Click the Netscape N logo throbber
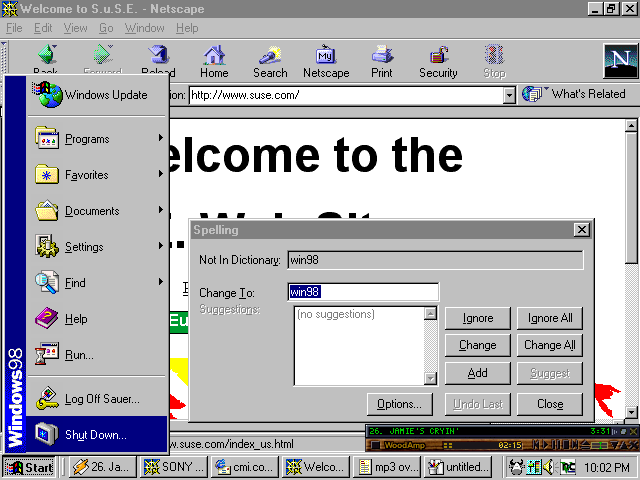The height and width of the screenshot is (480, 640). (x=621, y=60)
